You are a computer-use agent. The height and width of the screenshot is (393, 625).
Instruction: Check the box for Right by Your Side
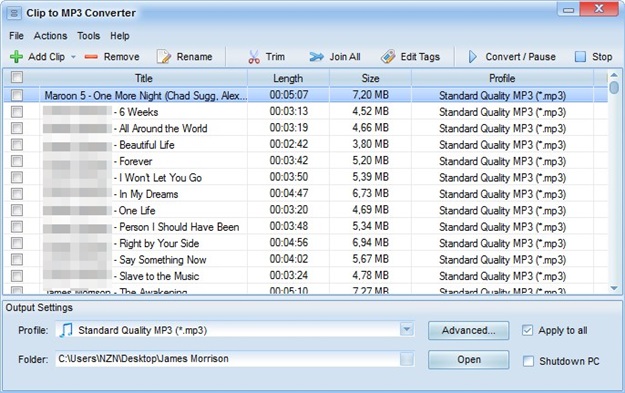[x=17, y=243]
